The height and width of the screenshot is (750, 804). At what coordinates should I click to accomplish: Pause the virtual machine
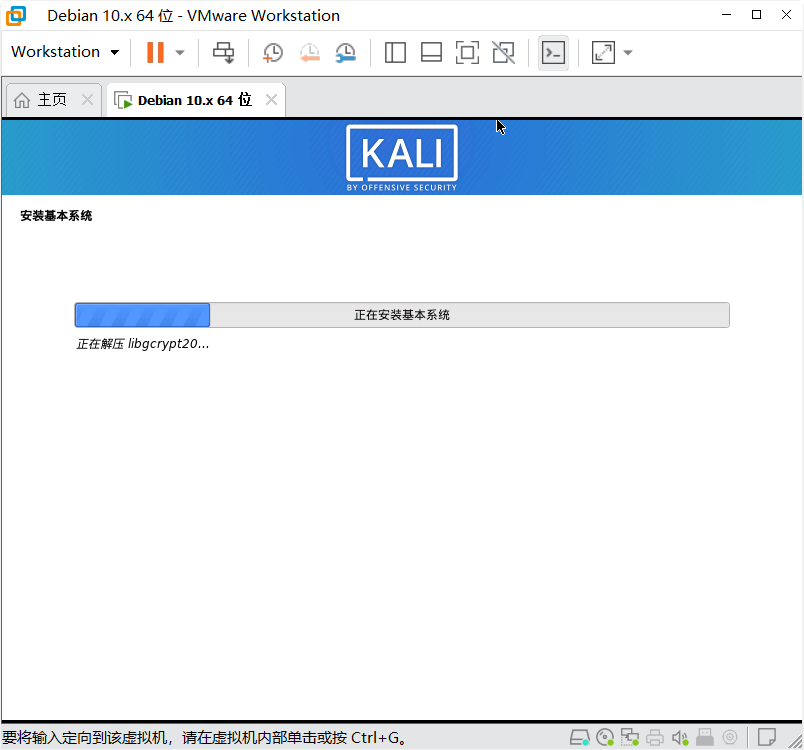[x=155, y=52]
